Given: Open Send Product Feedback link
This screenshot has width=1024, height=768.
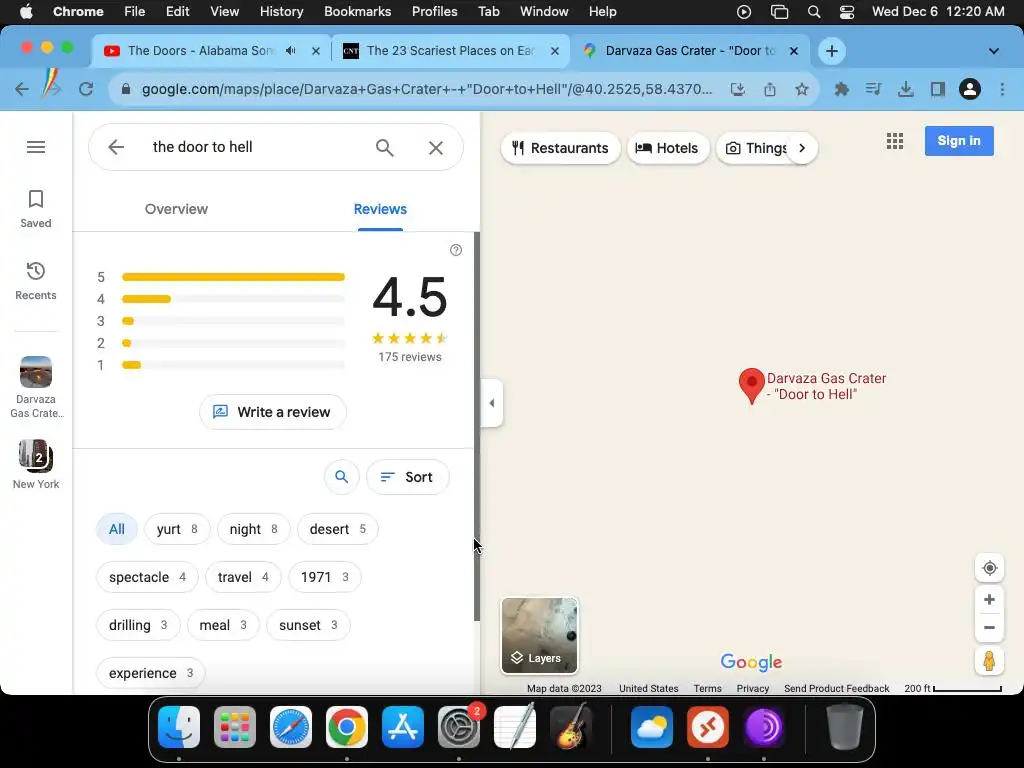Looking at the screenshot, I should [837, 688].
